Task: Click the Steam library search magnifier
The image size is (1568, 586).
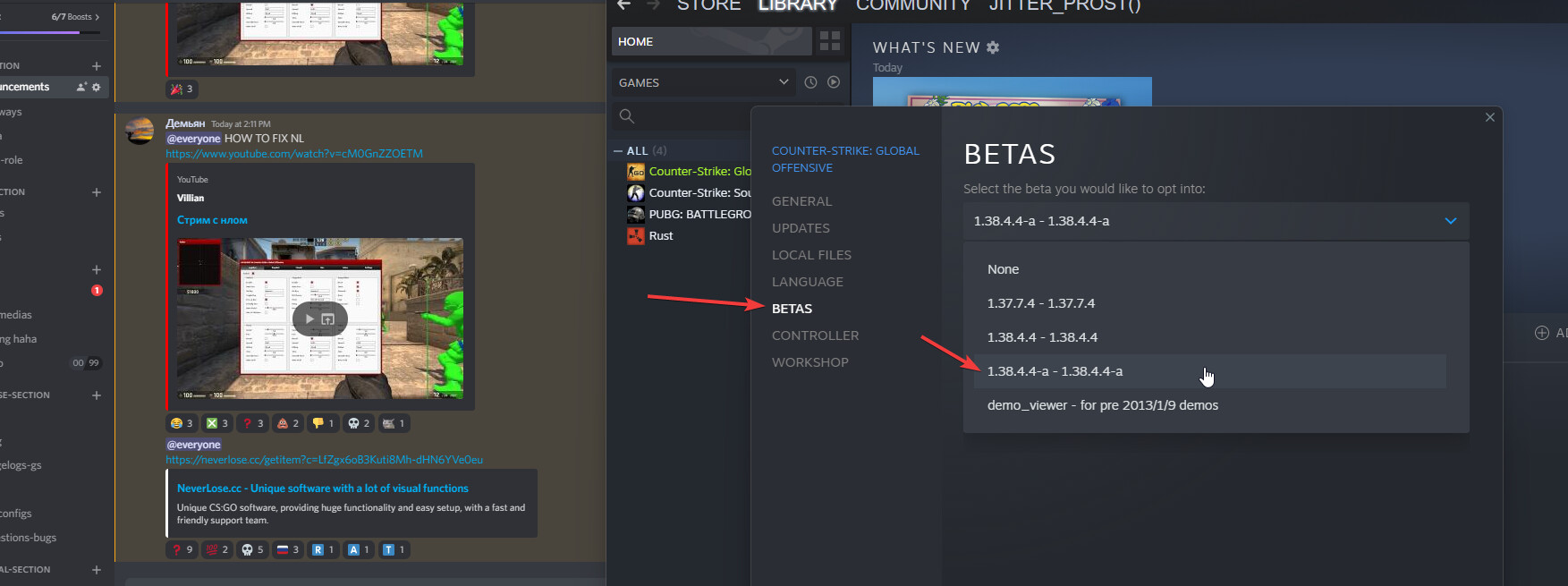Action: tap(627, 116)
